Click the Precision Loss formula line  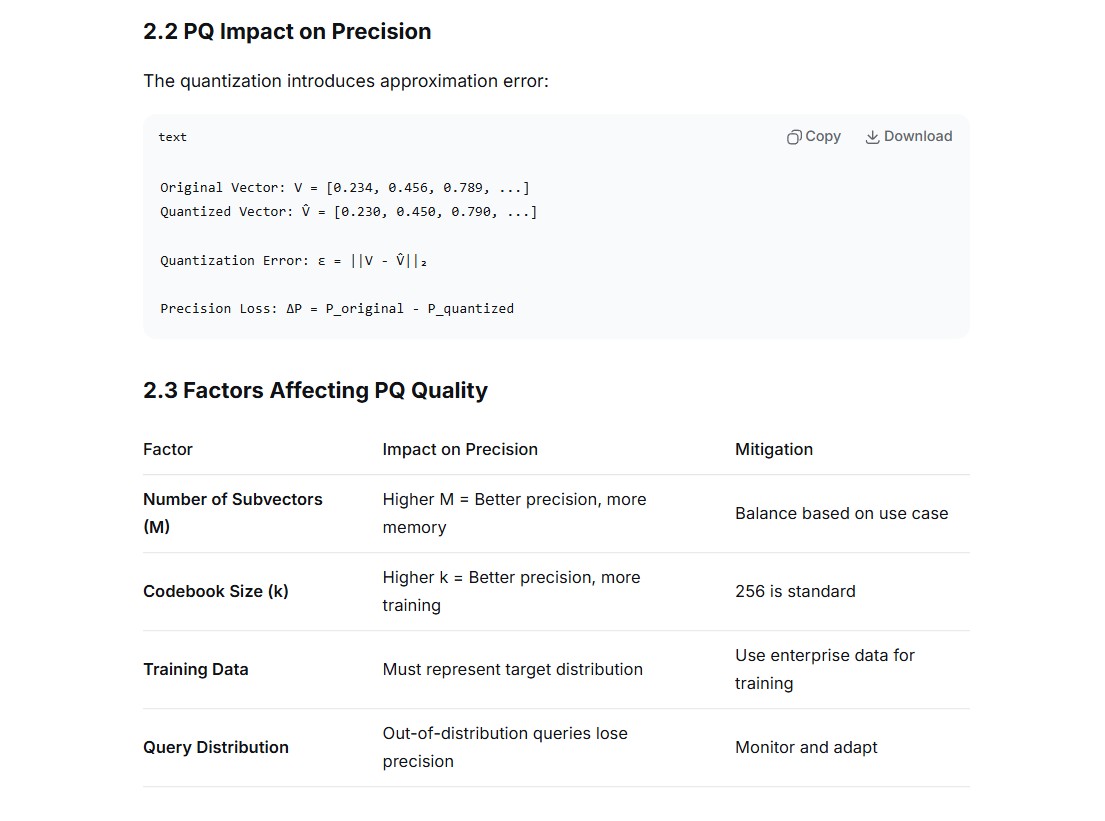tap(337, 309)
